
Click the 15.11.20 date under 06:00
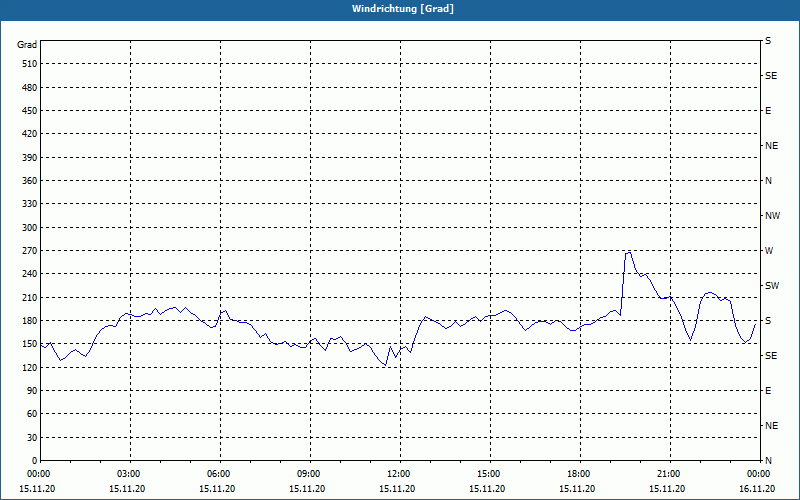(x=217, y=489)
